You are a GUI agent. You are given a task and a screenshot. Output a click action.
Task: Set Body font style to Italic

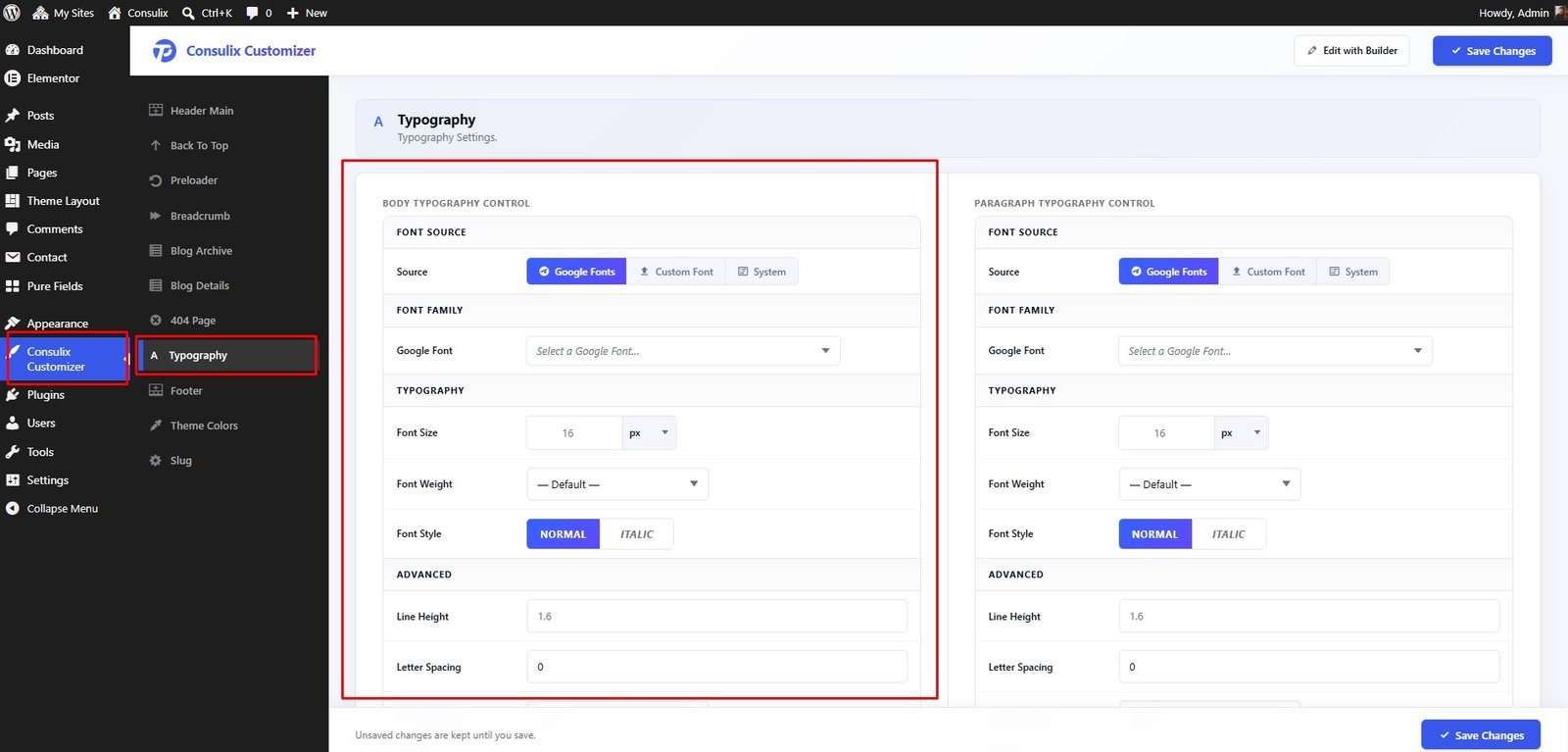point(636,534)
